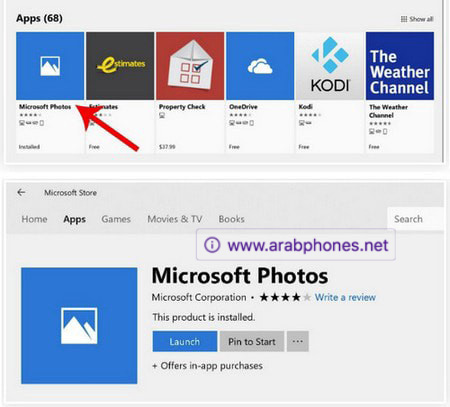Screen dimensions: 450x407
Task: Click the PC device icon under Property Check
Action: [x=162, y=115]
